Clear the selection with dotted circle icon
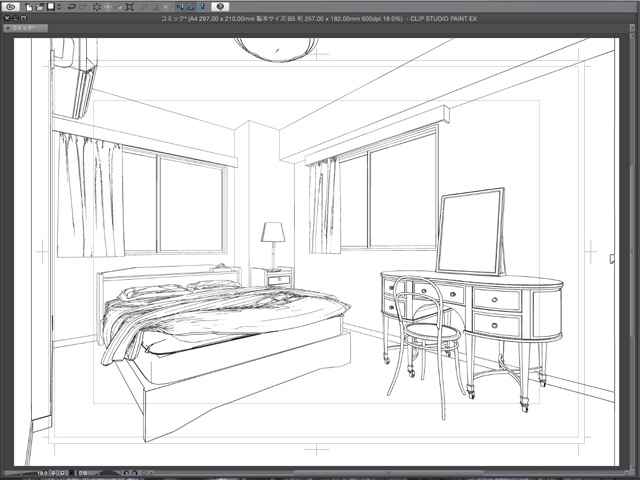This screenshot has width=640, height=480. point(97,7)
